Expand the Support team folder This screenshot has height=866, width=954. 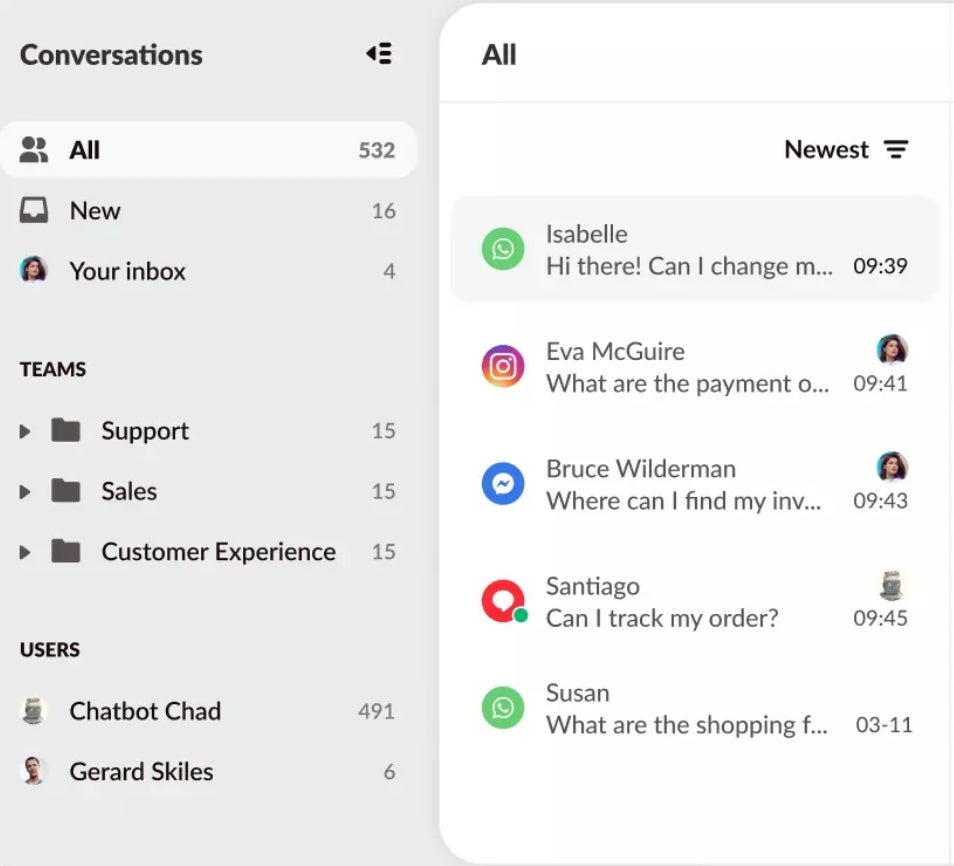point(25,432)
